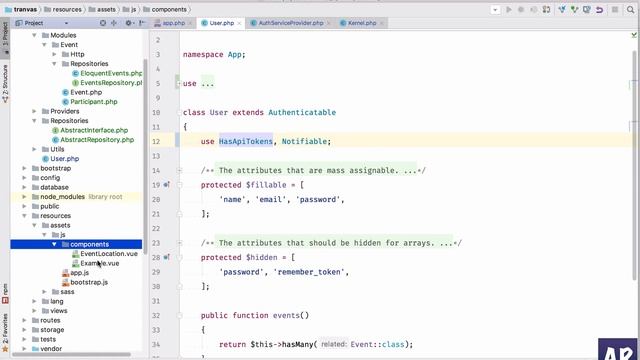640x360 pixels.
Task: Open the Project panel gear settings
Action: tap(129, 23)
